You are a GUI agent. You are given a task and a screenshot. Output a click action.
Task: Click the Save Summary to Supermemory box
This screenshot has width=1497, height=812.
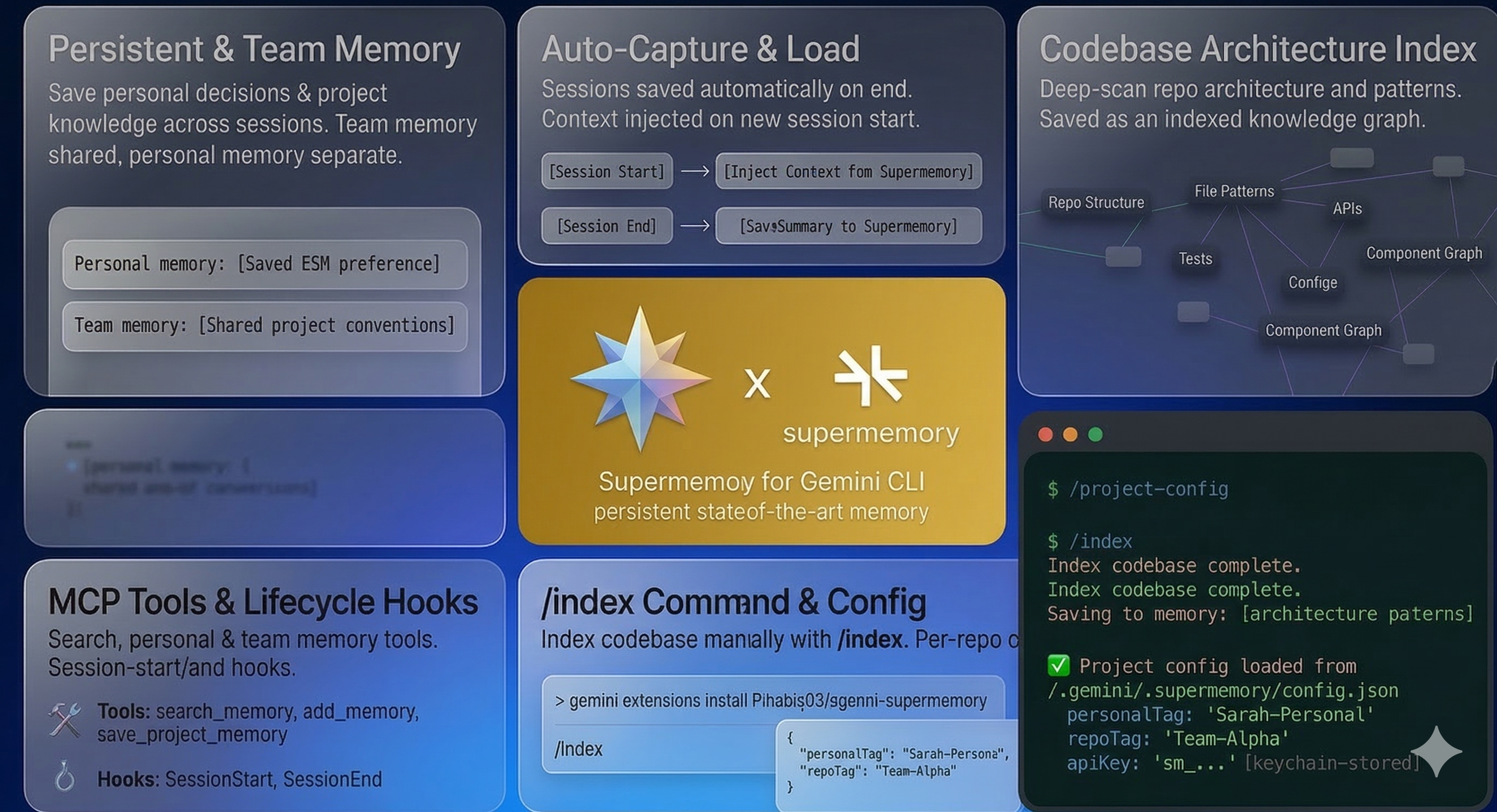(848, 226)
